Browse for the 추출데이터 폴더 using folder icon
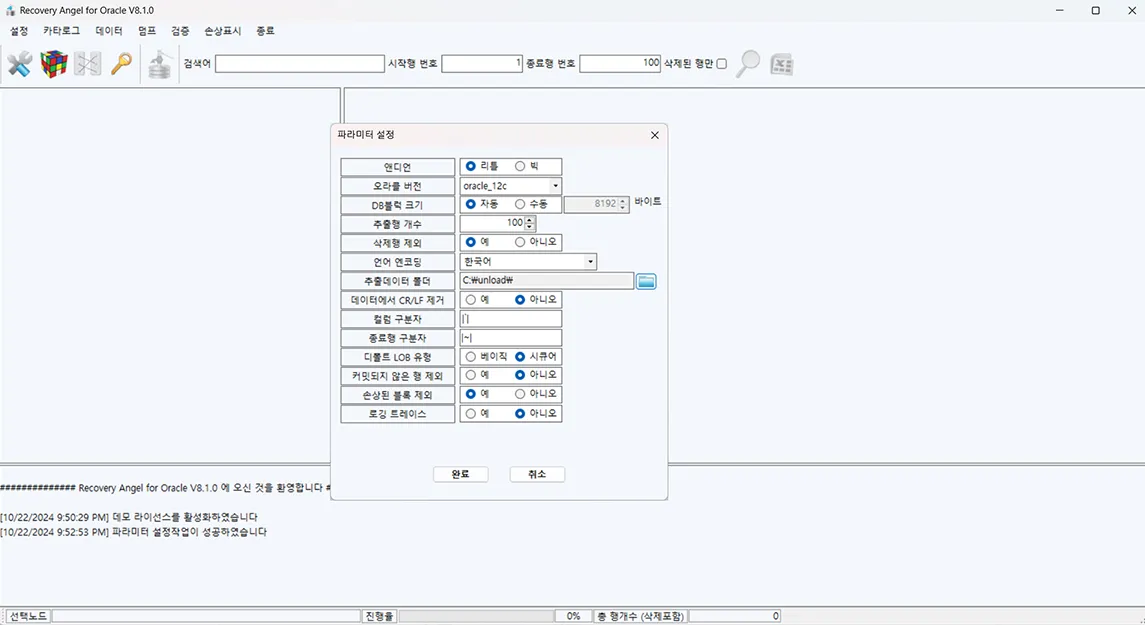The image size is (1145, 625). 646,282
